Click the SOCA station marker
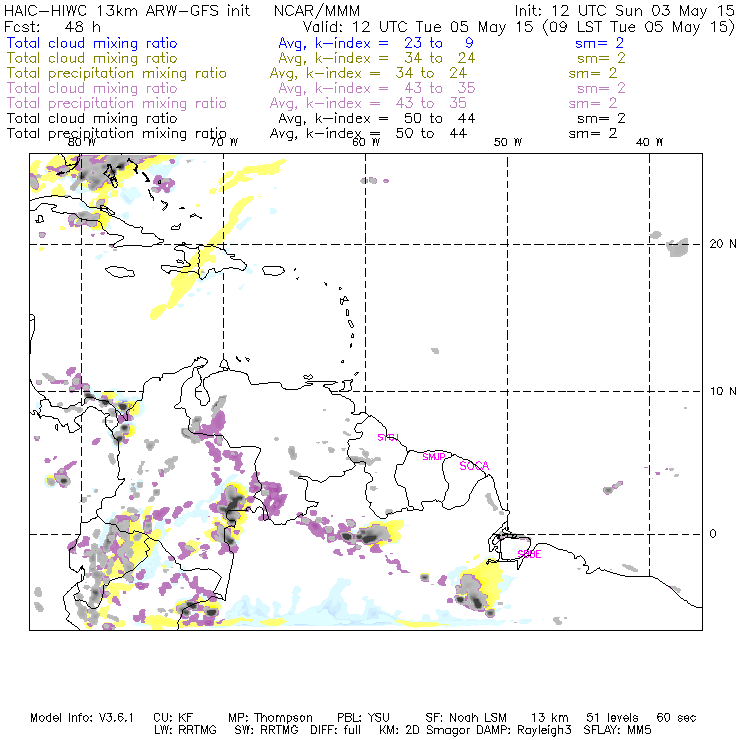 (474, 465)
